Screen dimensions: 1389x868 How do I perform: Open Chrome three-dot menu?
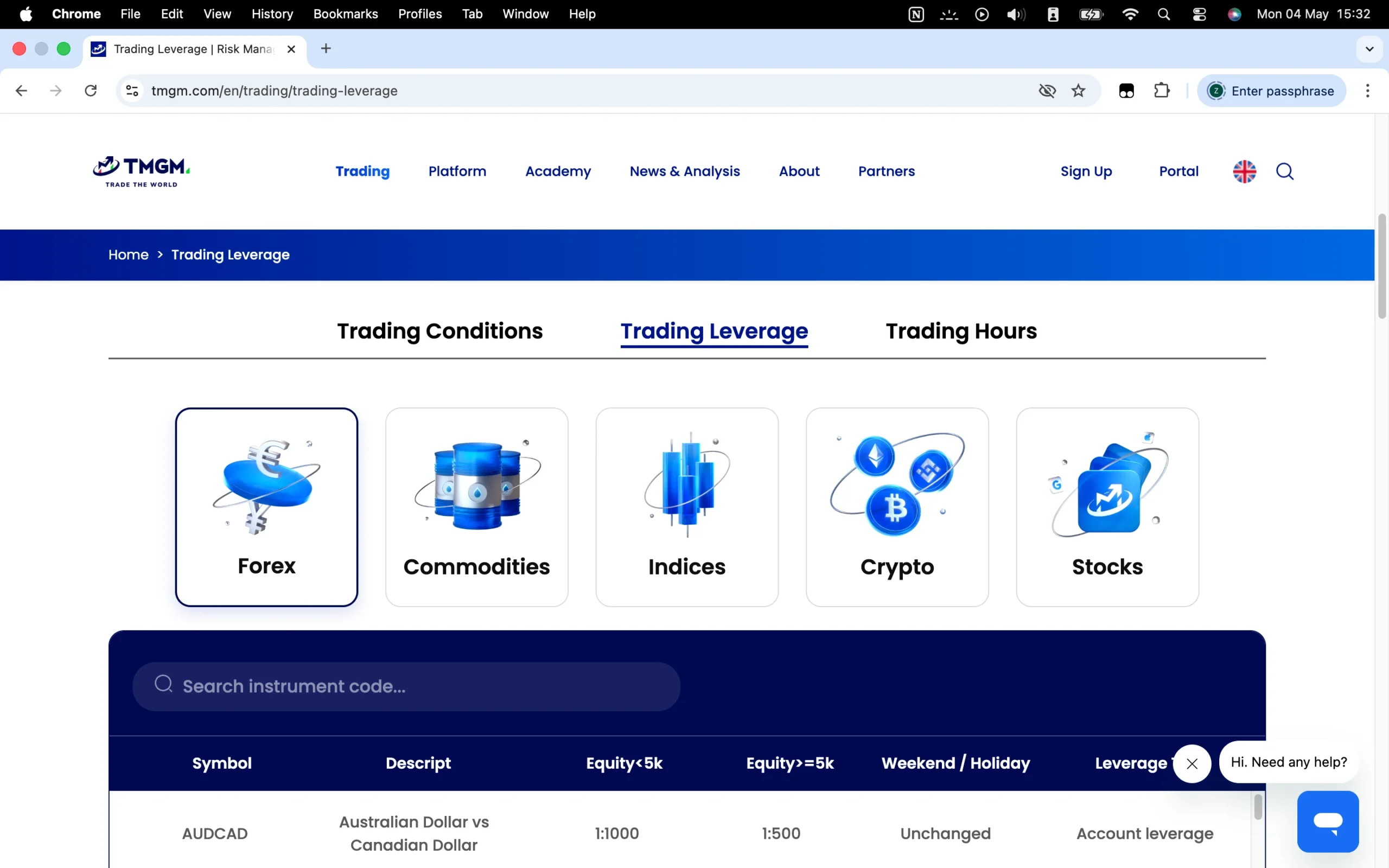click(1368, 91)
